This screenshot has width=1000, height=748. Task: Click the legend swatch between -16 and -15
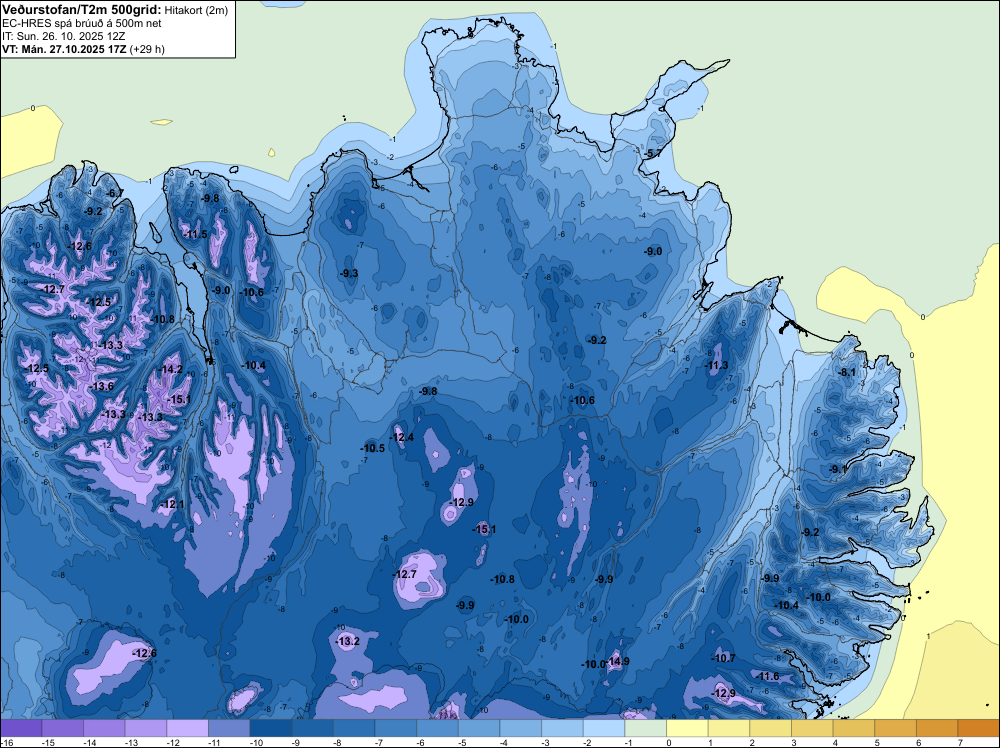pyautogui.click(x=21, y=728)
